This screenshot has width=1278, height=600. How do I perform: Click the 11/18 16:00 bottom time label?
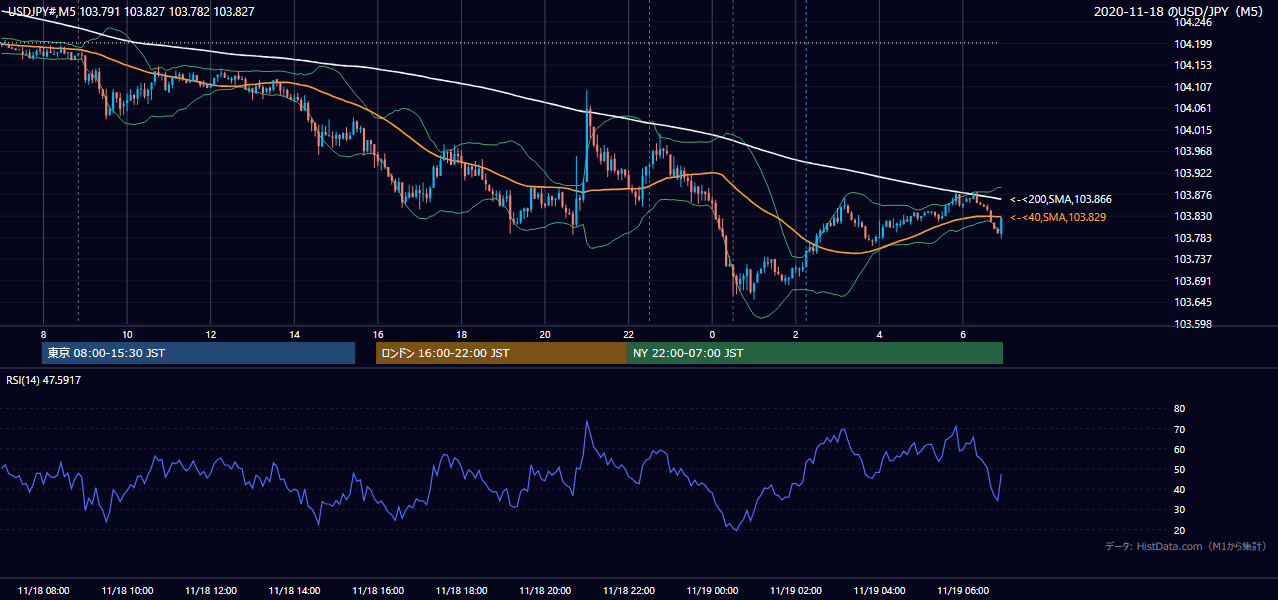pyautogui.click(x=377, y=591)
